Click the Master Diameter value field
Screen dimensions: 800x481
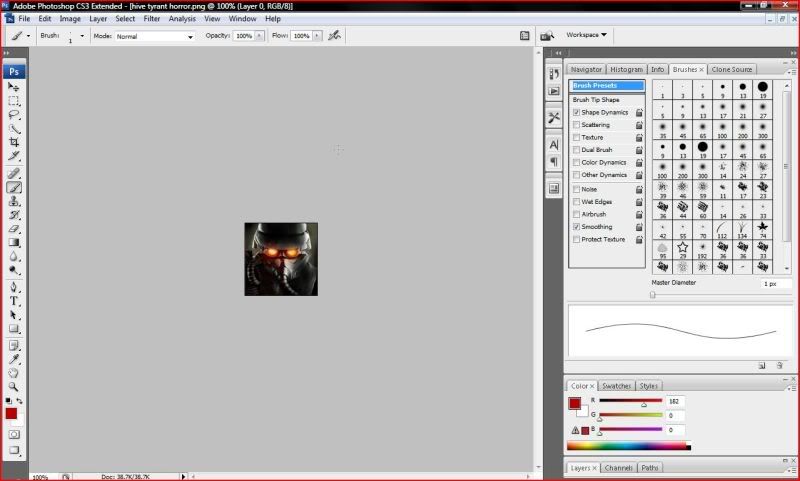pyautogui.click(x=776, y=284)
